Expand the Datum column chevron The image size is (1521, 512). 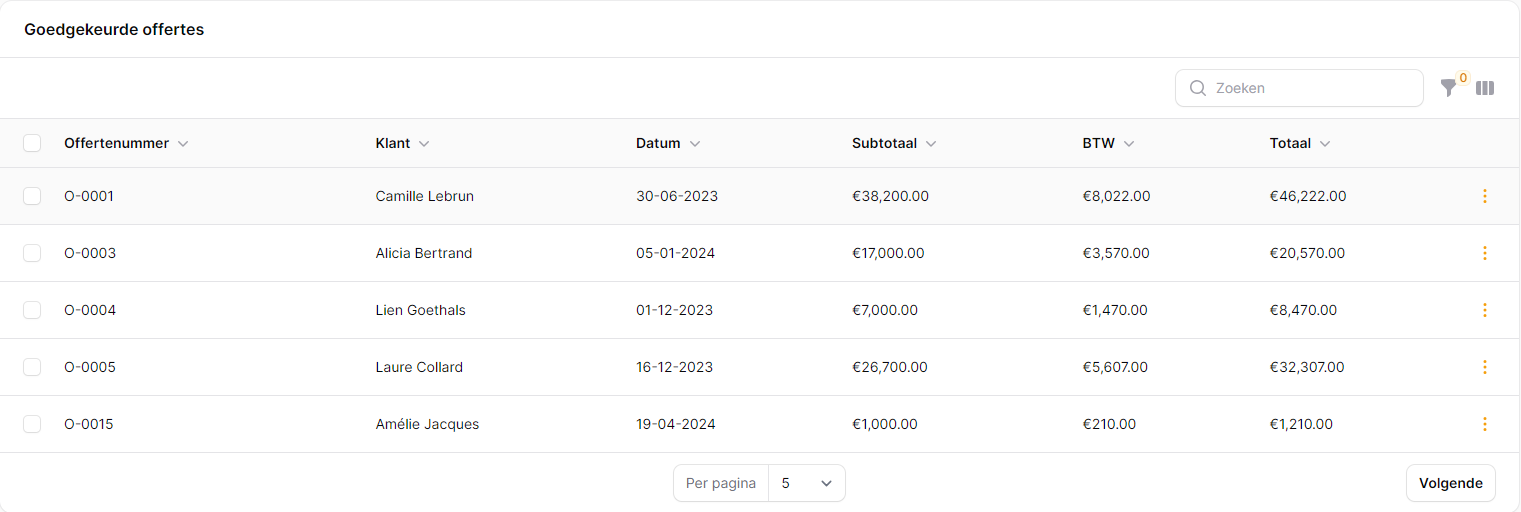click(x=695, y=144)
